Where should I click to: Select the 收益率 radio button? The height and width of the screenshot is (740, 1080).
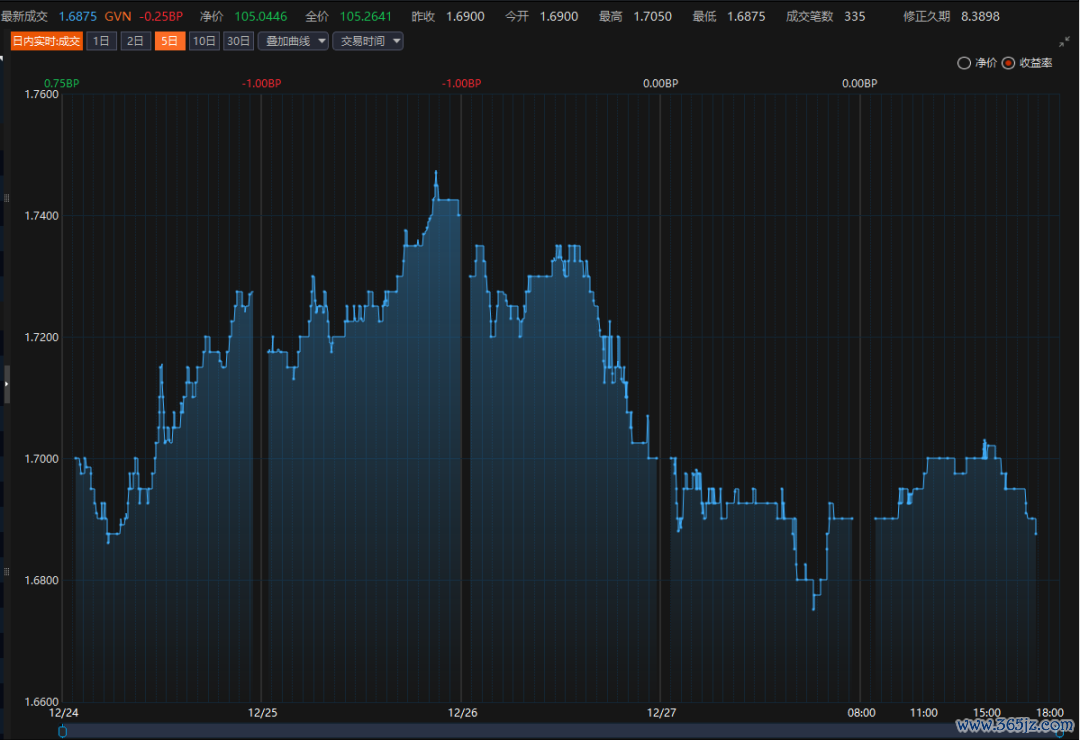(x=1008, y=63)
